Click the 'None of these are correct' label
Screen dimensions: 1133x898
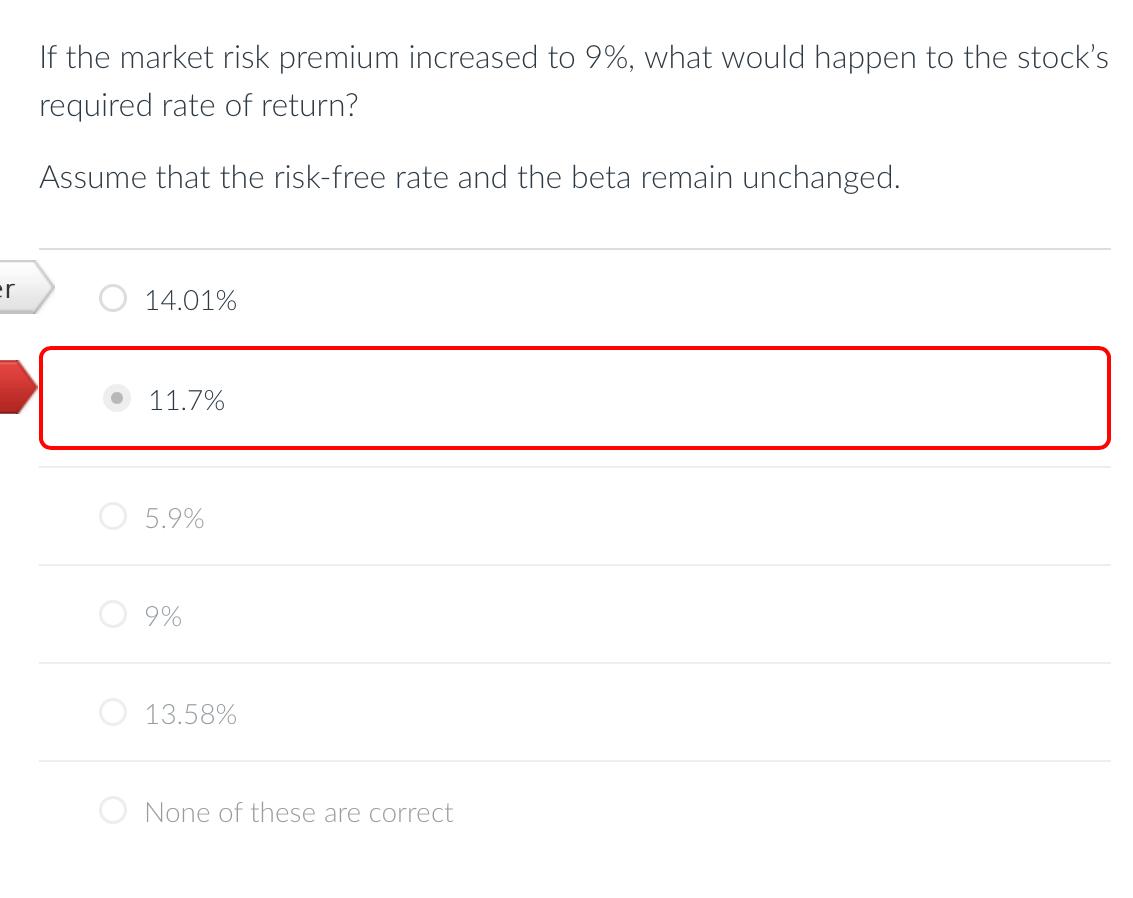pos(298,811)
